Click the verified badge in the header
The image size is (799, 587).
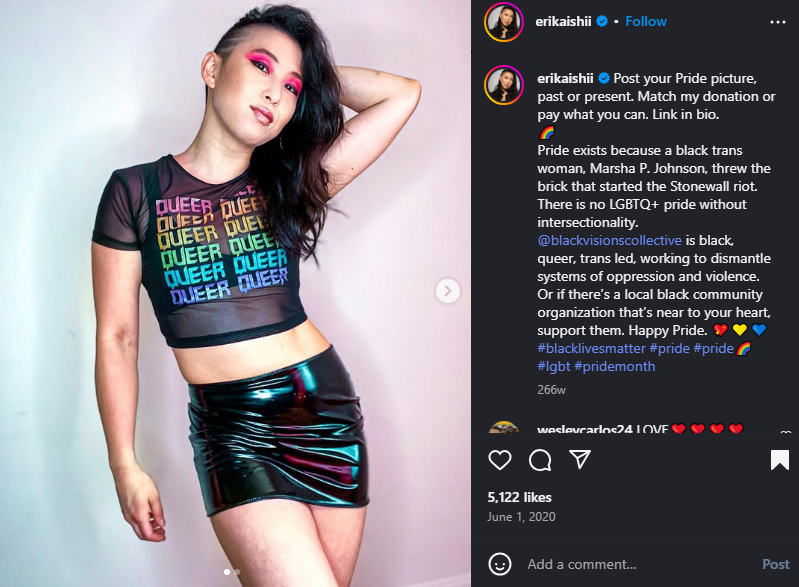pyautogui.click(x=602, y=21)
